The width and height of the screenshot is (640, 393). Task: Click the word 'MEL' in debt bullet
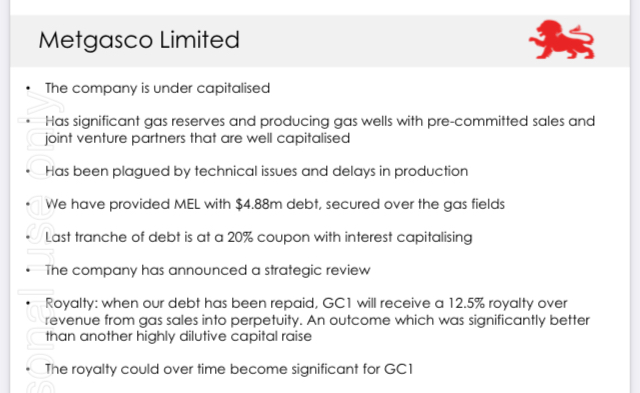(x=187, y=204)
